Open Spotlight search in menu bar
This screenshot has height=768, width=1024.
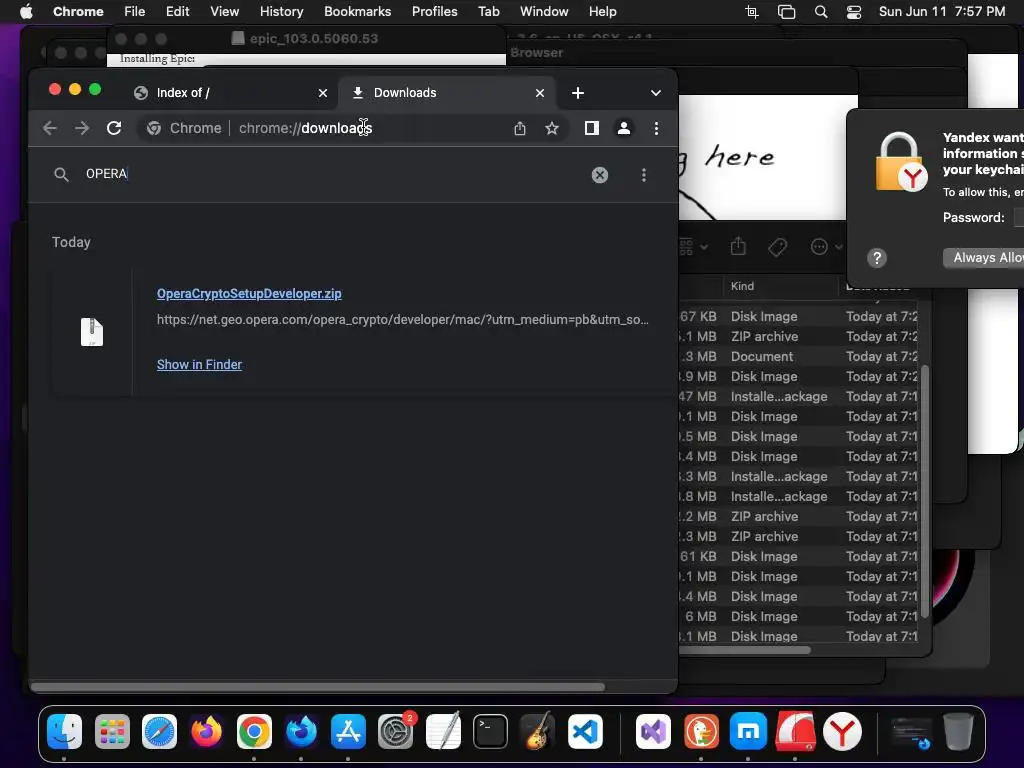click(x=821, y=12)
